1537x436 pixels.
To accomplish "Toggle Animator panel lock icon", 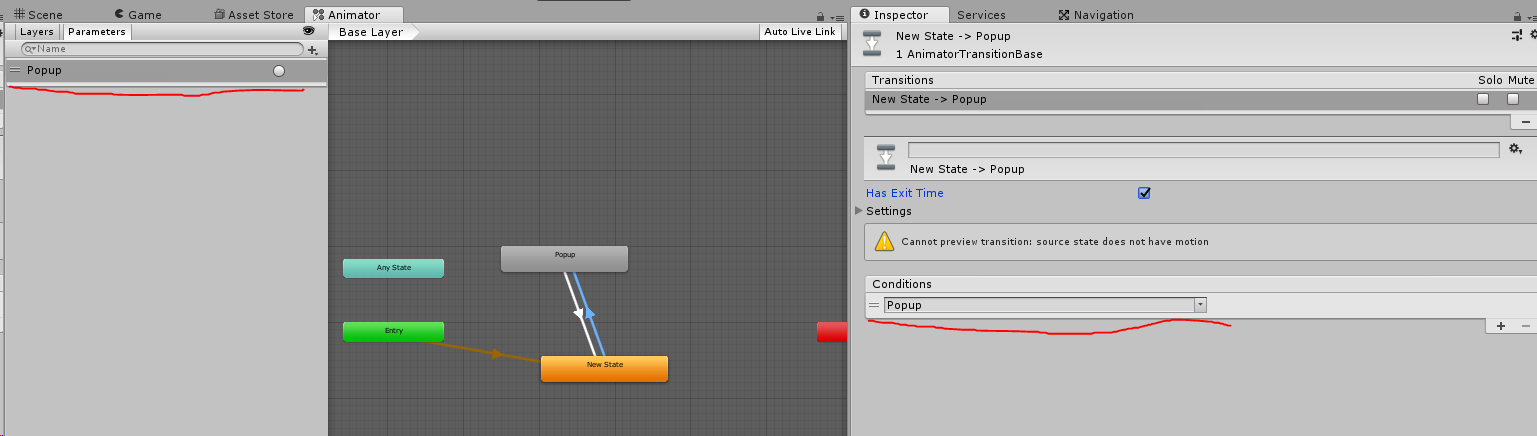I will coord(820,16).
